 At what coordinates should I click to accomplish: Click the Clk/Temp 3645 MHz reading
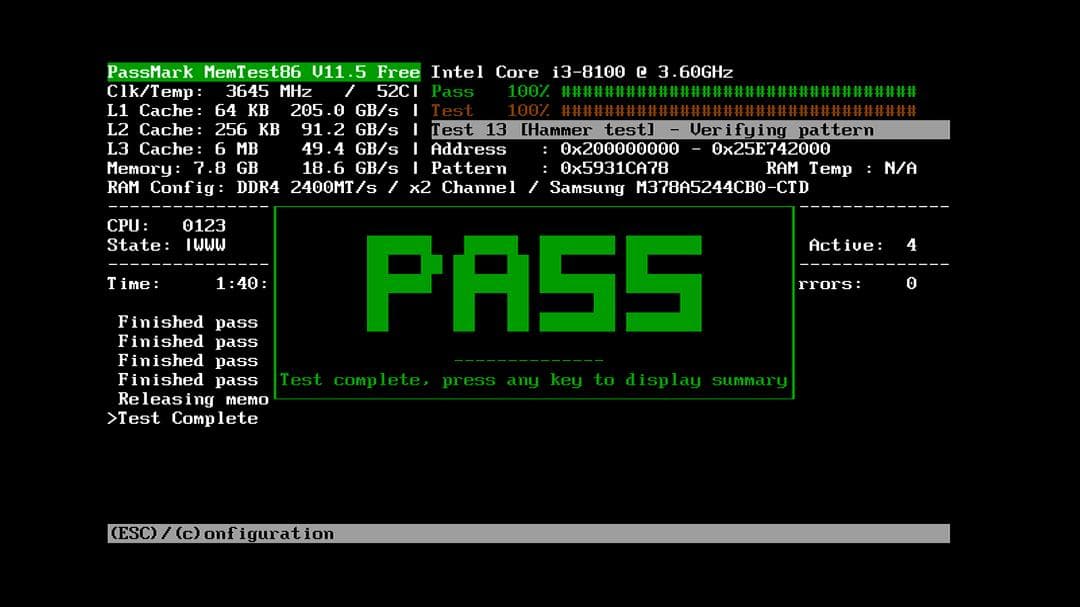[230, 91]
